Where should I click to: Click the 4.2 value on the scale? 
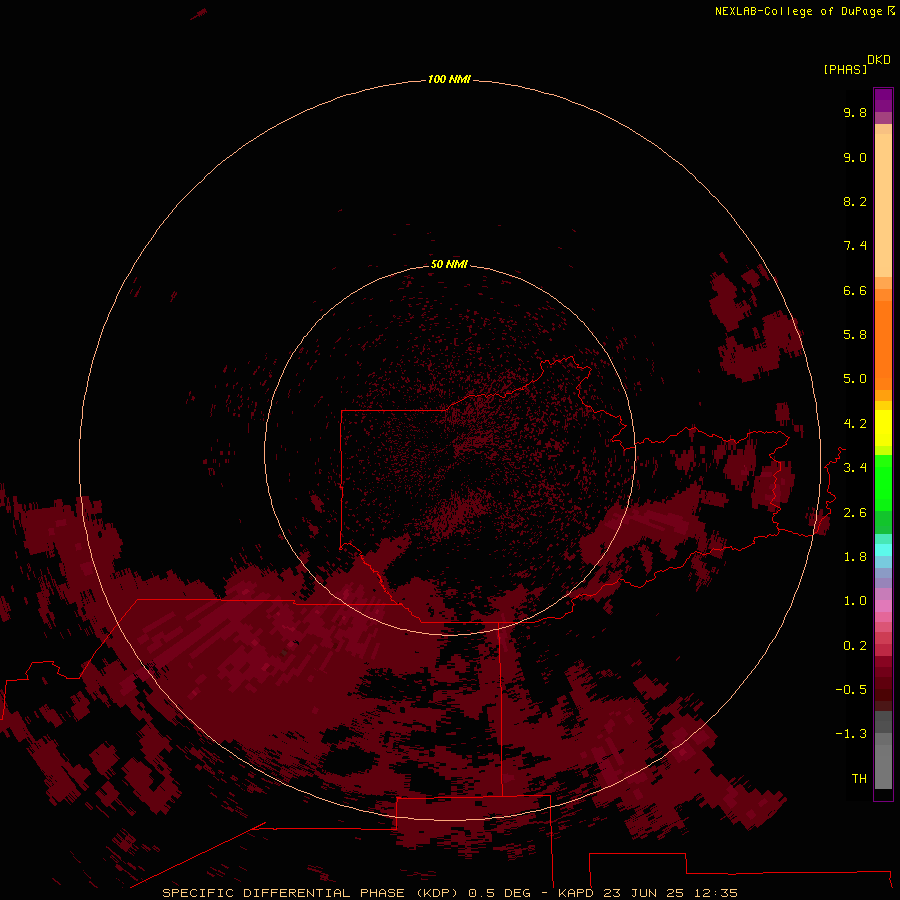tap(855, 424)
